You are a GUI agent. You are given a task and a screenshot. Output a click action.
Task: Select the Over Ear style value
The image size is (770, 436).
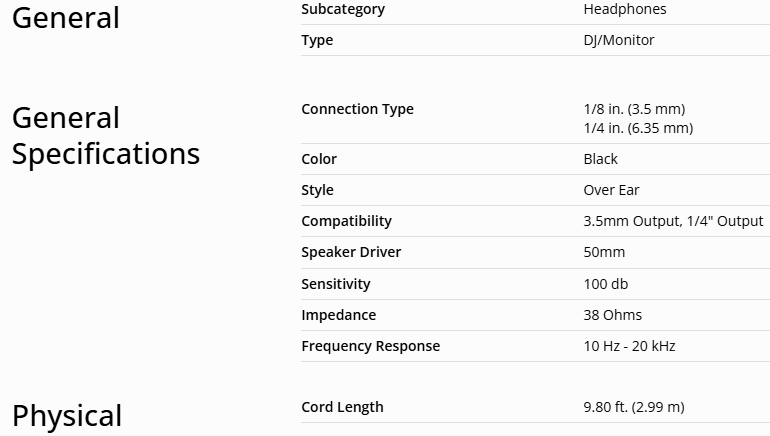(x=611, y=190)
